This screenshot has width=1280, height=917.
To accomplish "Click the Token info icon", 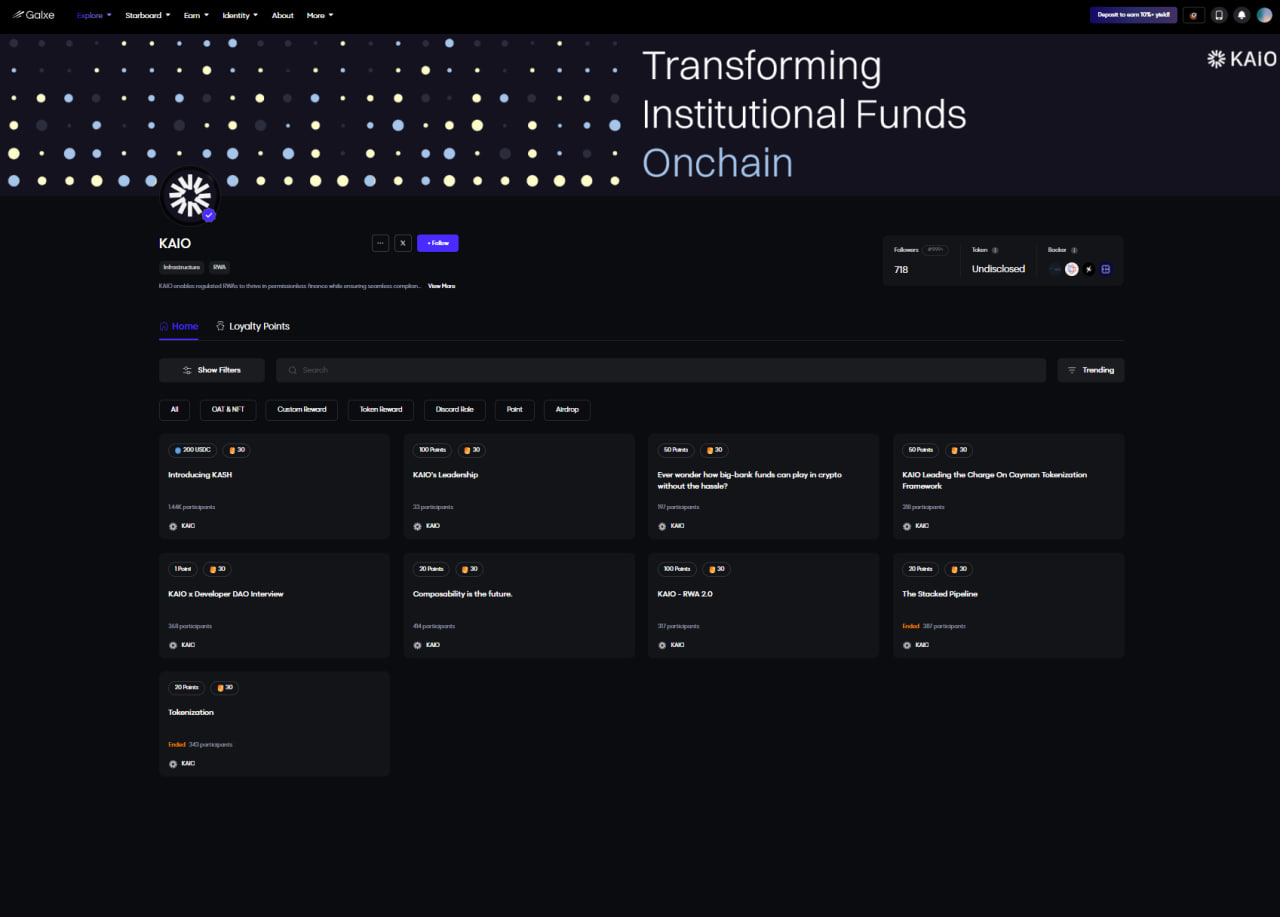I will (995, 250).
